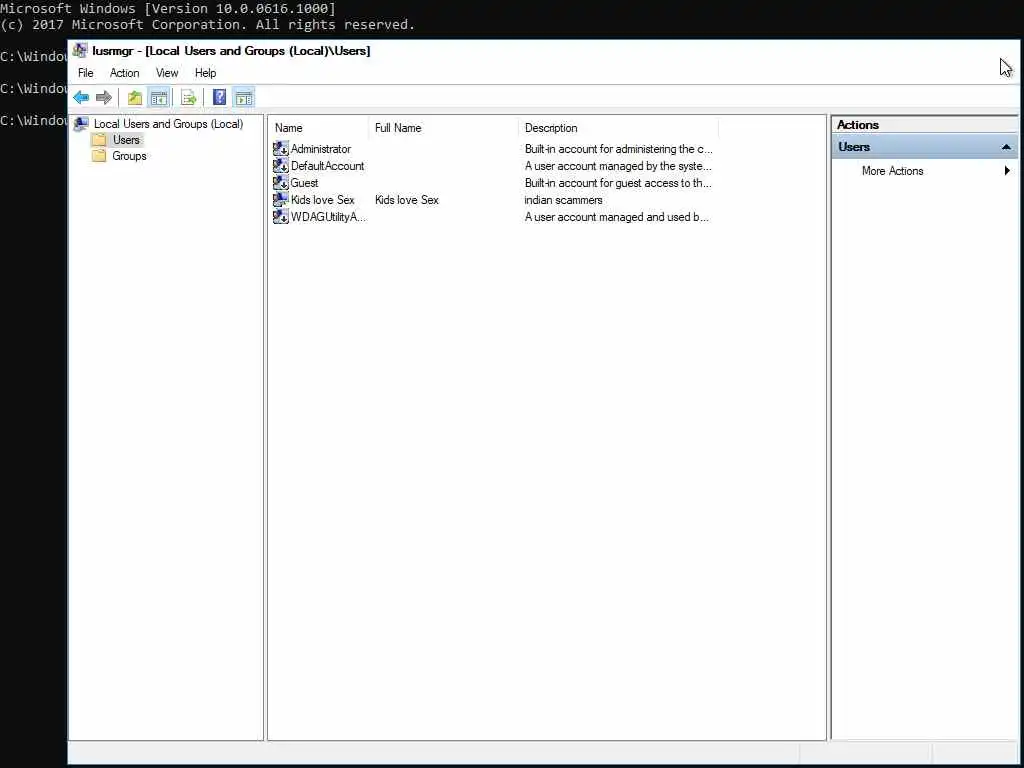Click the Microsoft Windows version line in Command Prompt
1024x768 pixels.
tap(168, 8)
